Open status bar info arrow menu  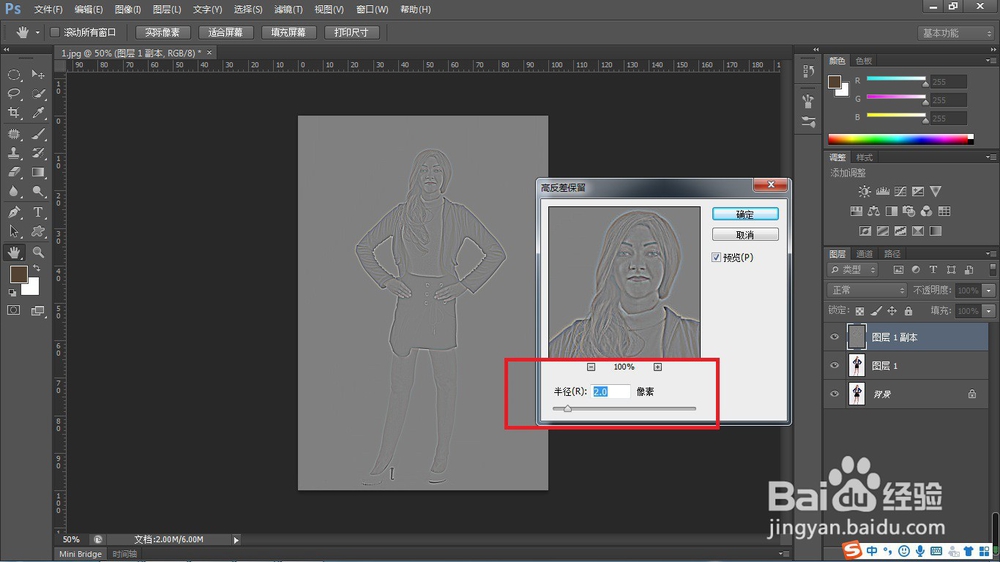236,540
